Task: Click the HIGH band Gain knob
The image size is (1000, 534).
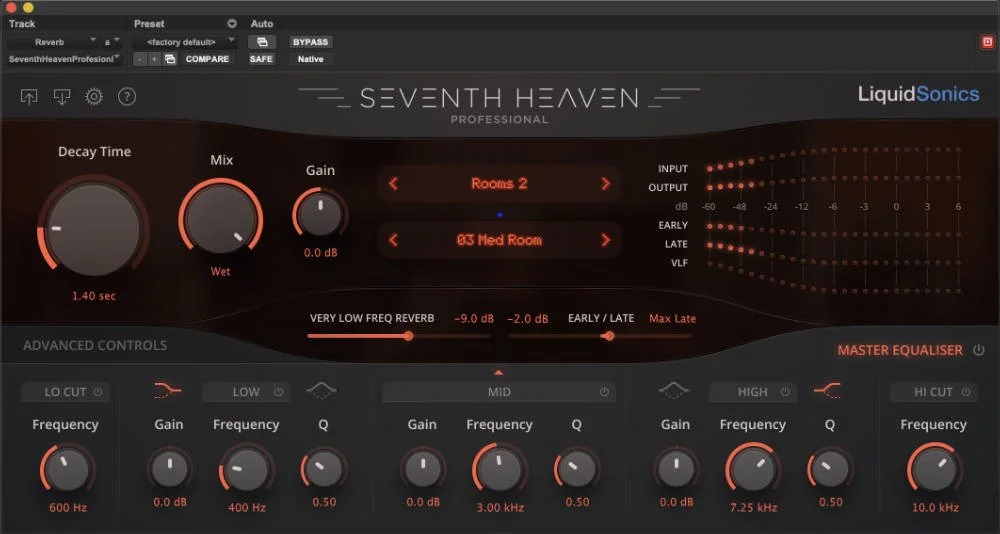Action: (x=675, y=469)
